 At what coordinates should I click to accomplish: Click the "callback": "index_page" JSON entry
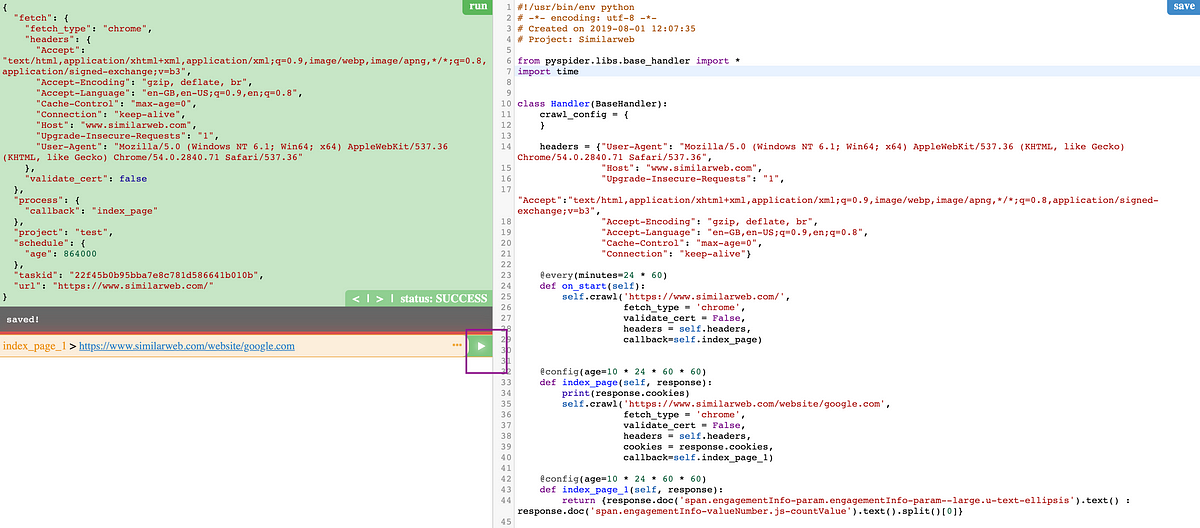(92, 211)
